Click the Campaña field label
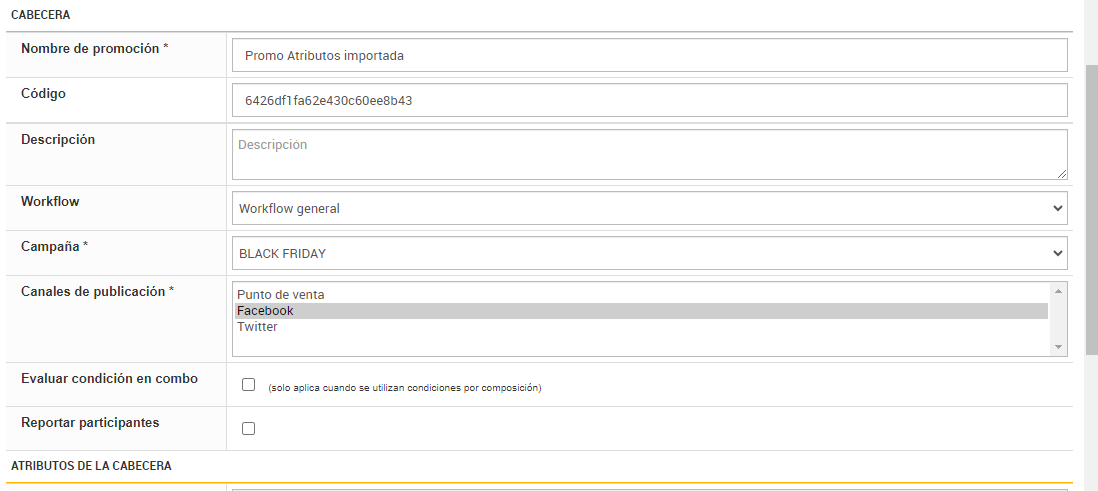 (x=55, y=246)
